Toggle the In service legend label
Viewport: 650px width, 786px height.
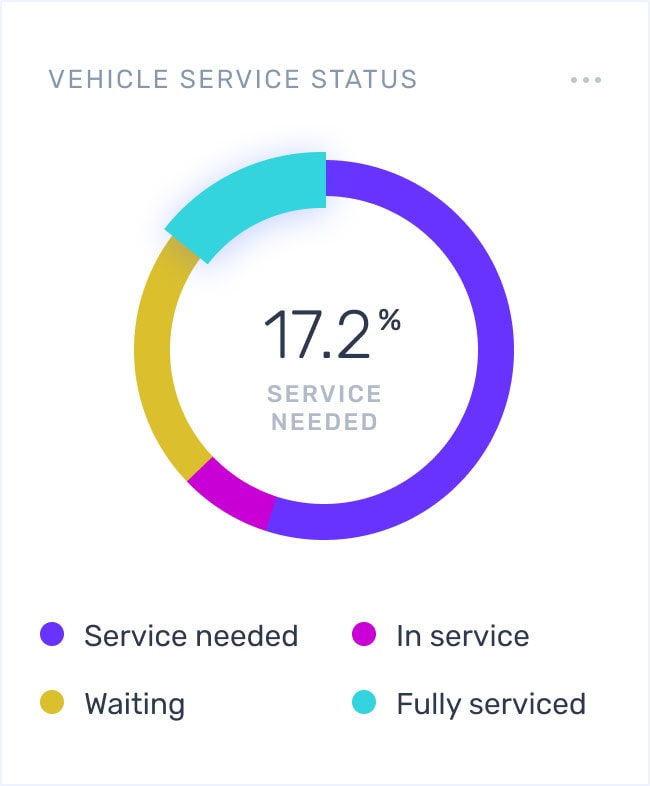463,635
